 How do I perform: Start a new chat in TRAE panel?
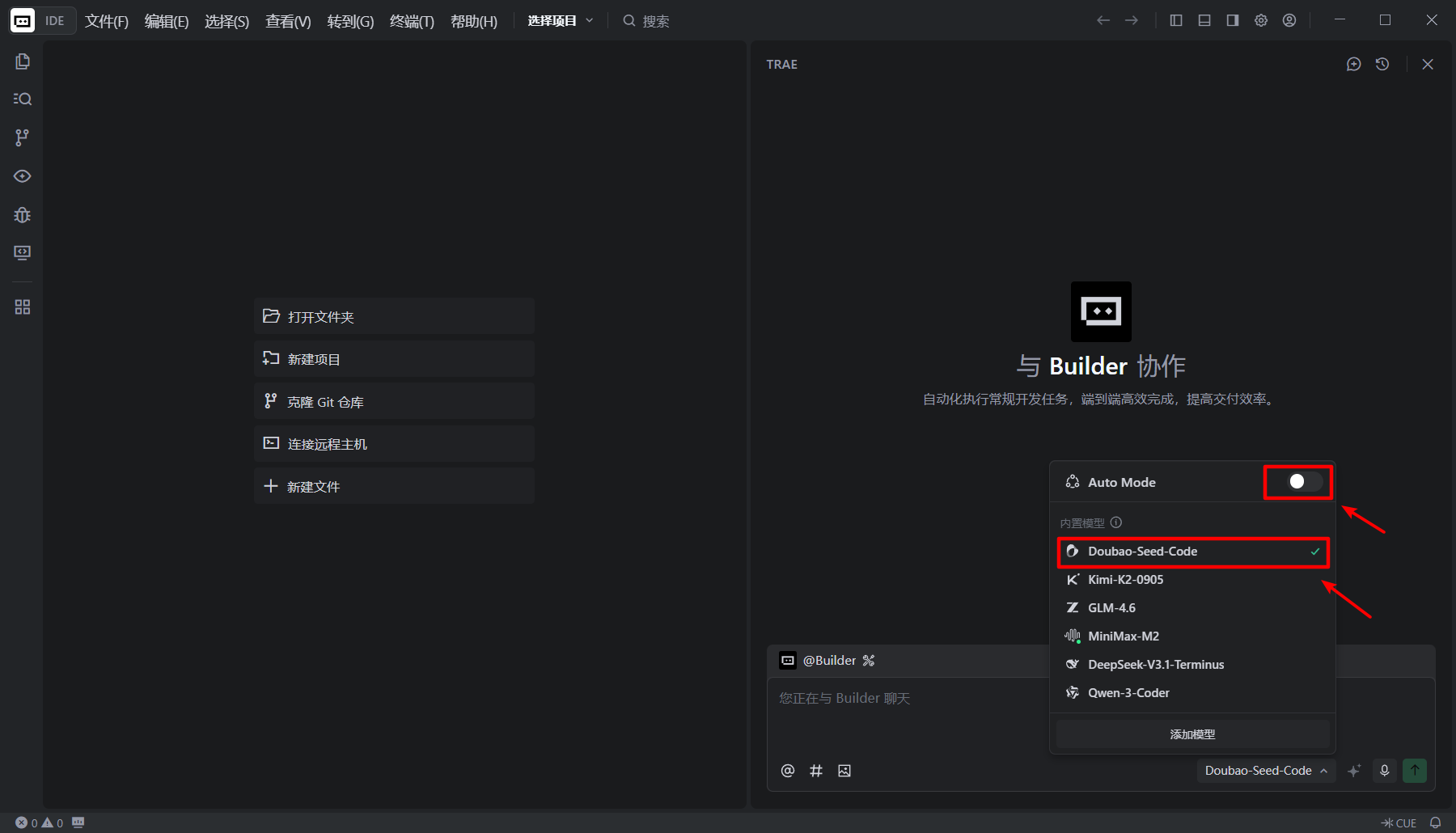point(1354,64)
